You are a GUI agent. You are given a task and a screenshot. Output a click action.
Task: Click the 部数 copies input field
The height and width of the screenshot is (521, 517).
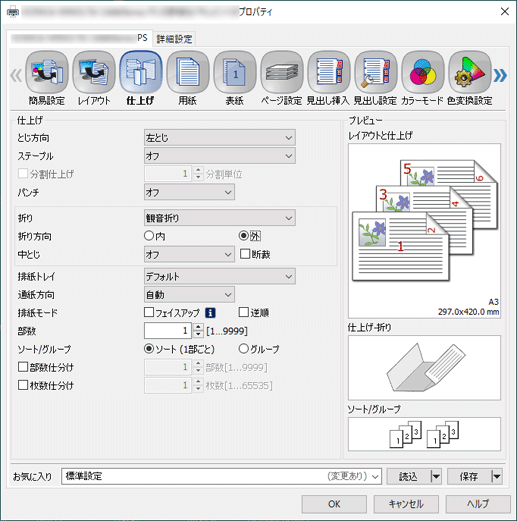pos(168,331)
